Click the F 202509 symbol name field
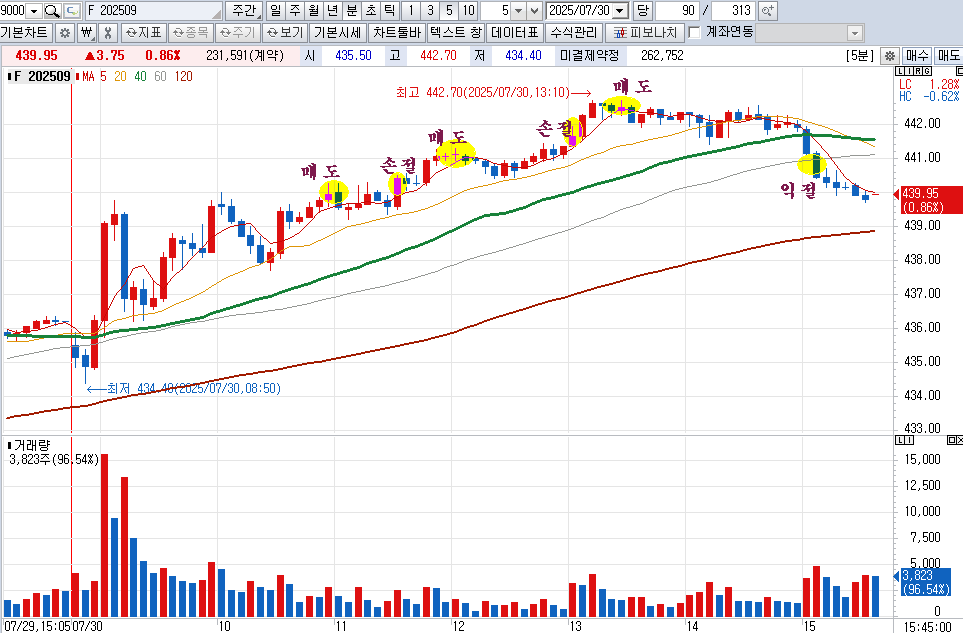The image size is (963, 633). point(153,10)
